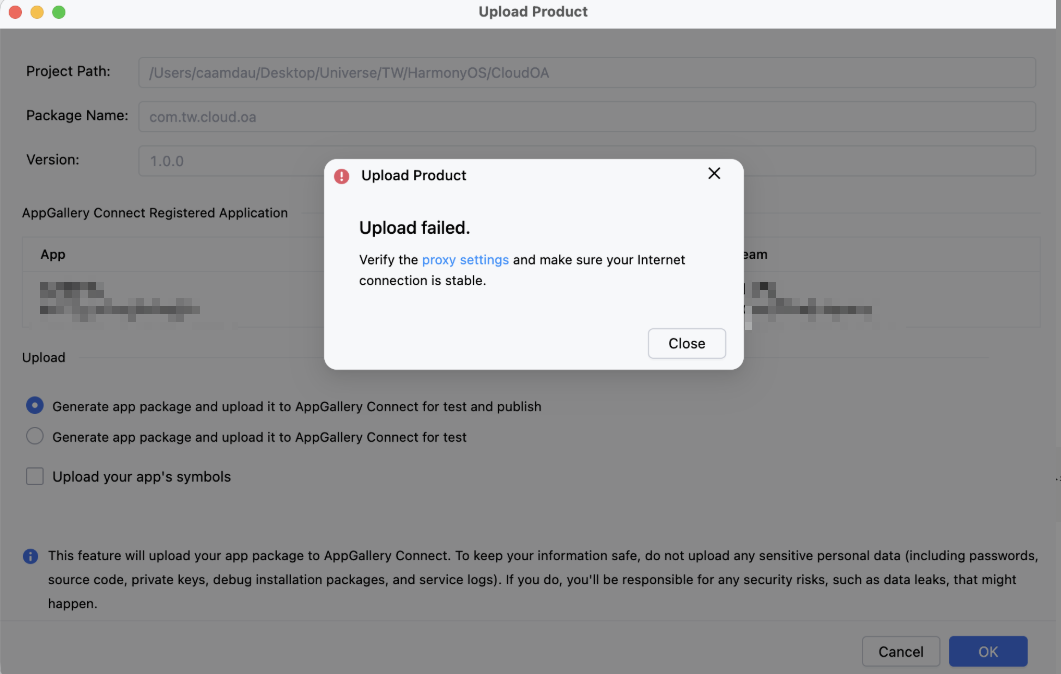Maximize the window with the green button
Image resolution: width=1061 pixels, height=674 pixels.
(59, 12)
